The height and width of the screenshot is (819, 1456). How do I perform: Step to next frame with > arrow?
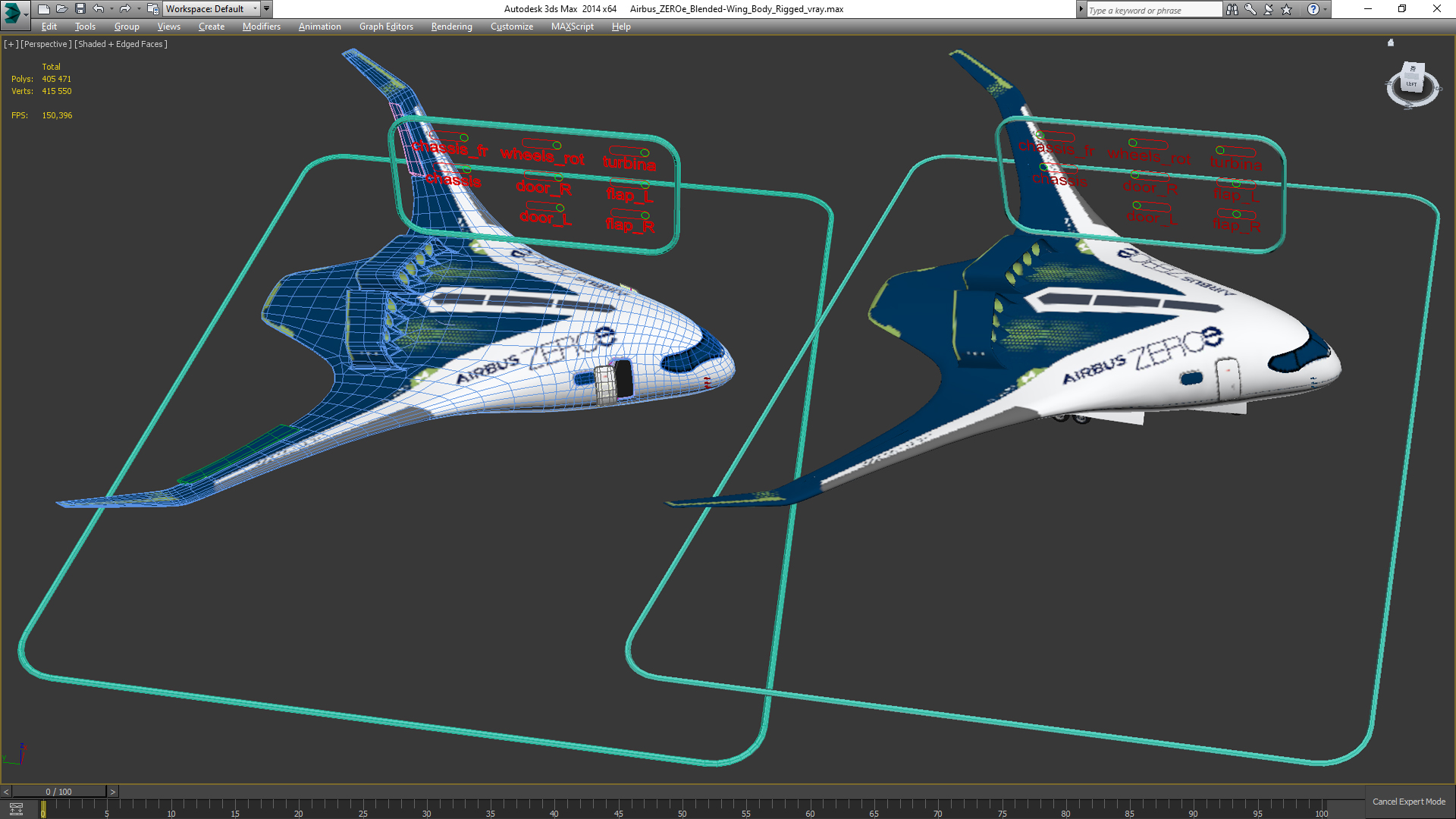click(x=113, y=792)
